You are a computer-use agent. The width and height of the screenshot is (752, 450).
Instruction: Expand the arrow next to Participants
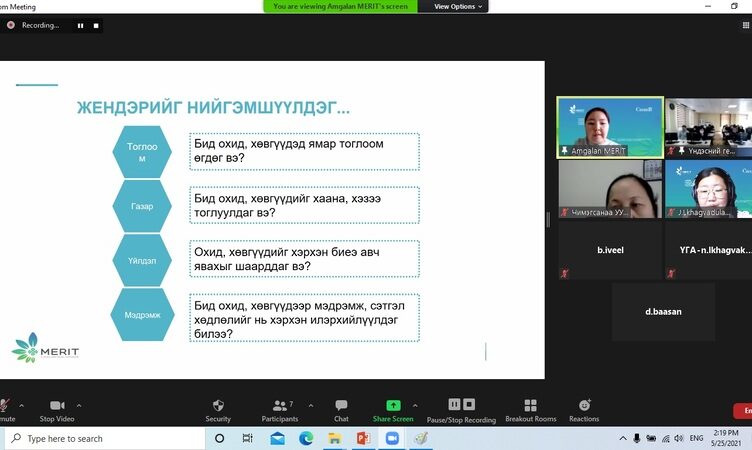(x=309, y=405)
